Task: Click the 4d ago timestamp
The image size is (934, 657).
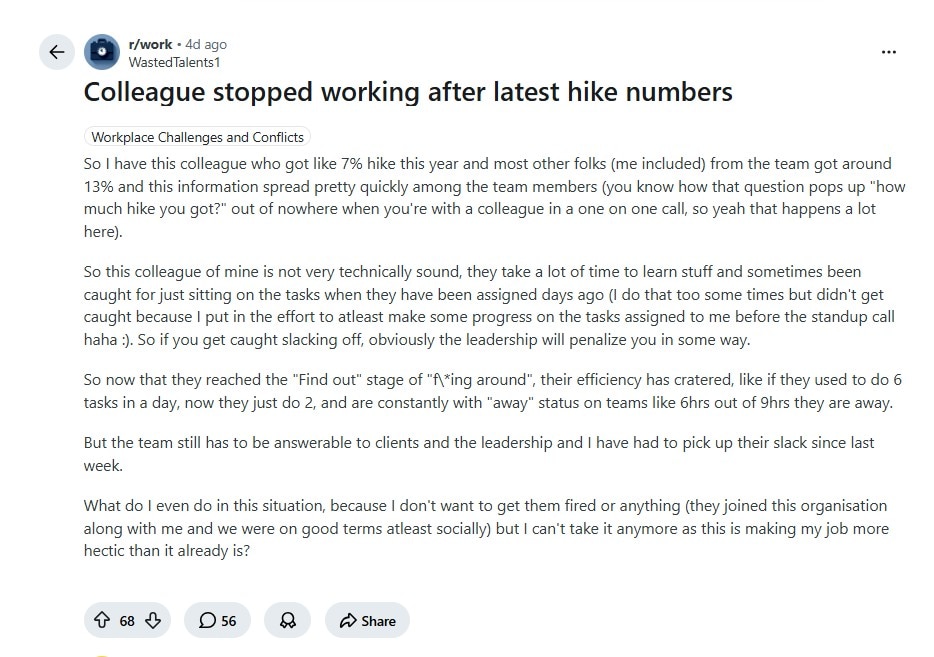Action: [206, 44]
